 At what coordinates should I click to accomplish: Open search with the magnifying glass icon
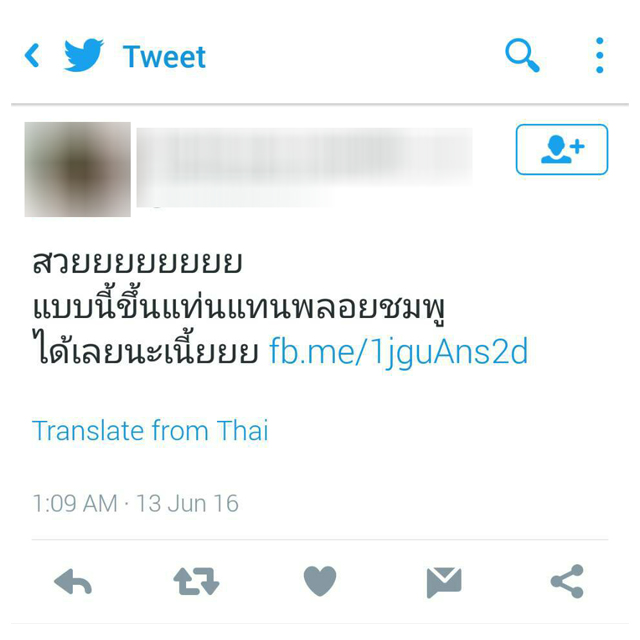point(522,56)
